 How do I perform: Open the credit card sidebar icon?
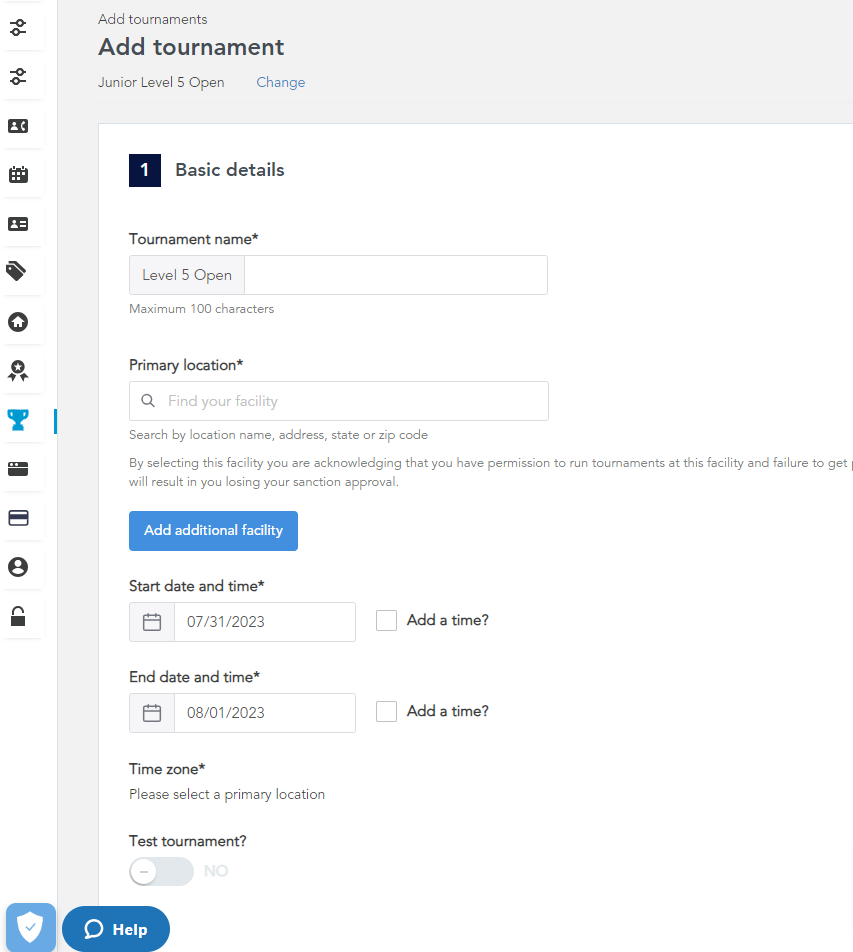click(18, 518)
